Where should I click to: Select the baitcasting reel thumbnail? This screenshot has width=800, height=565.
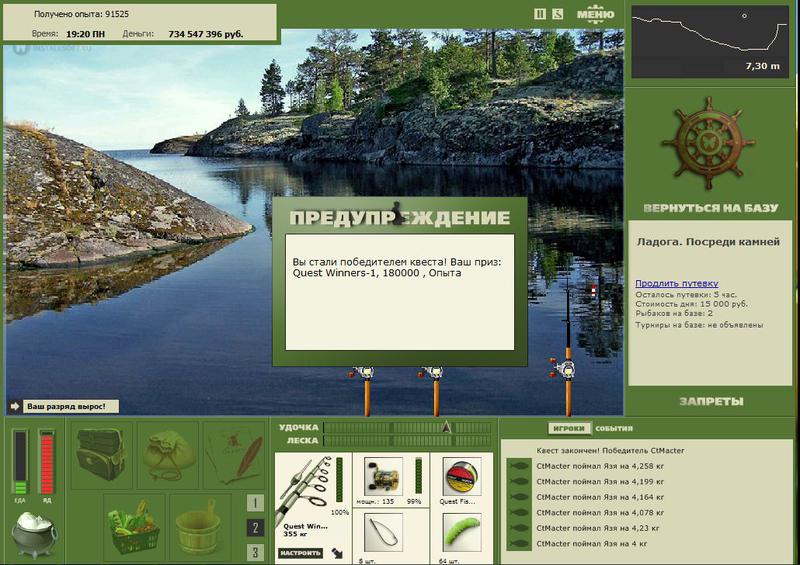click(383, 477)
